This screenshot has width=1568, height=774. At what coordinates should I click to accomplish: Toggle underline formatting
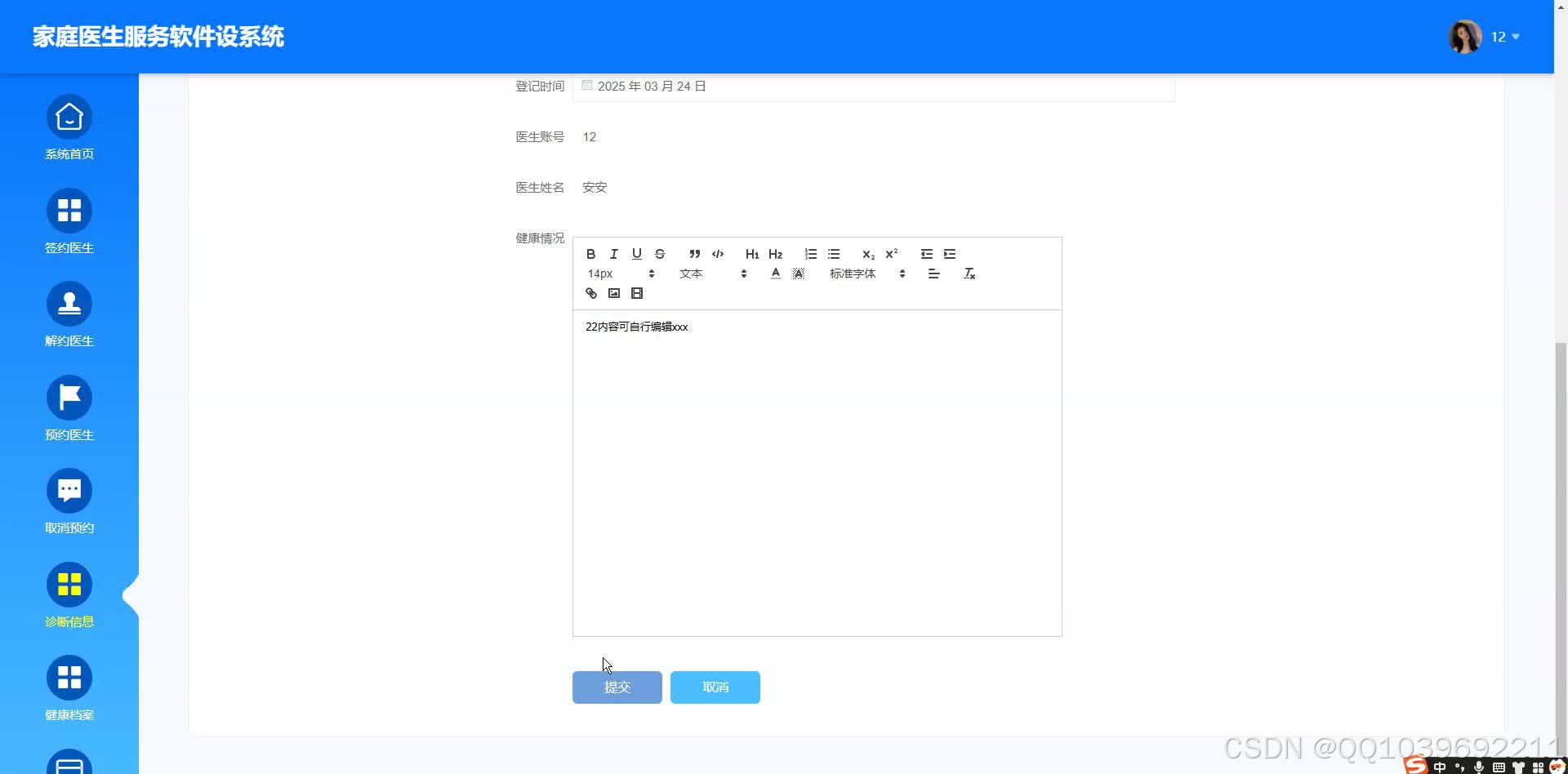[636, 254]
